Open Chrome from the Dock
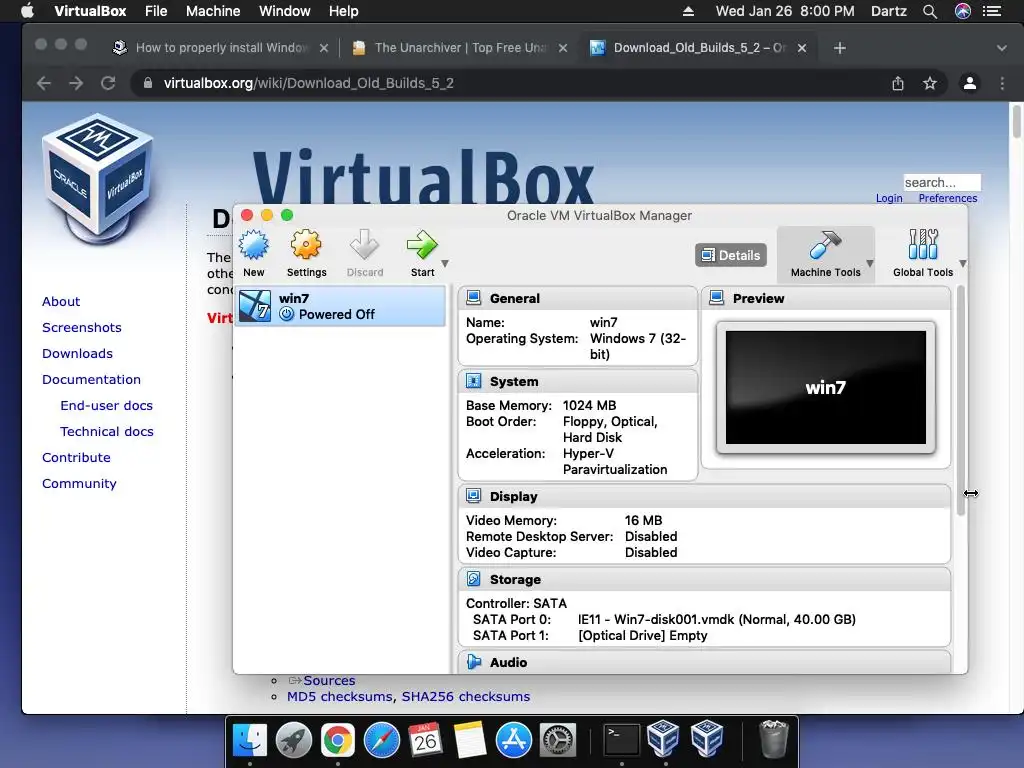Image resolution: width=1024 pixels, height=768 pixels. click(x=337, y=741)
